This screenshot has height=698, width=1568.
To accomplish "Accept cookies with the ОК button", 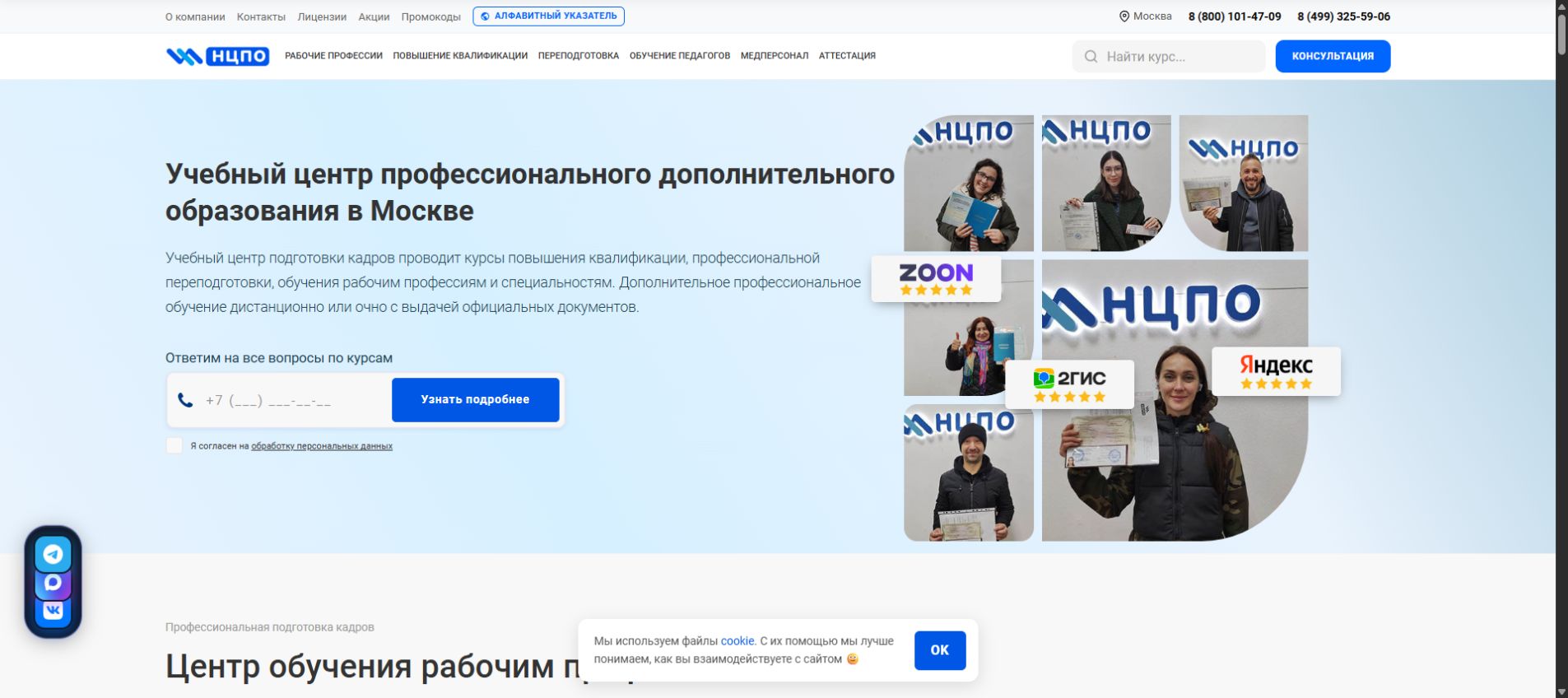I will (940, 650).
